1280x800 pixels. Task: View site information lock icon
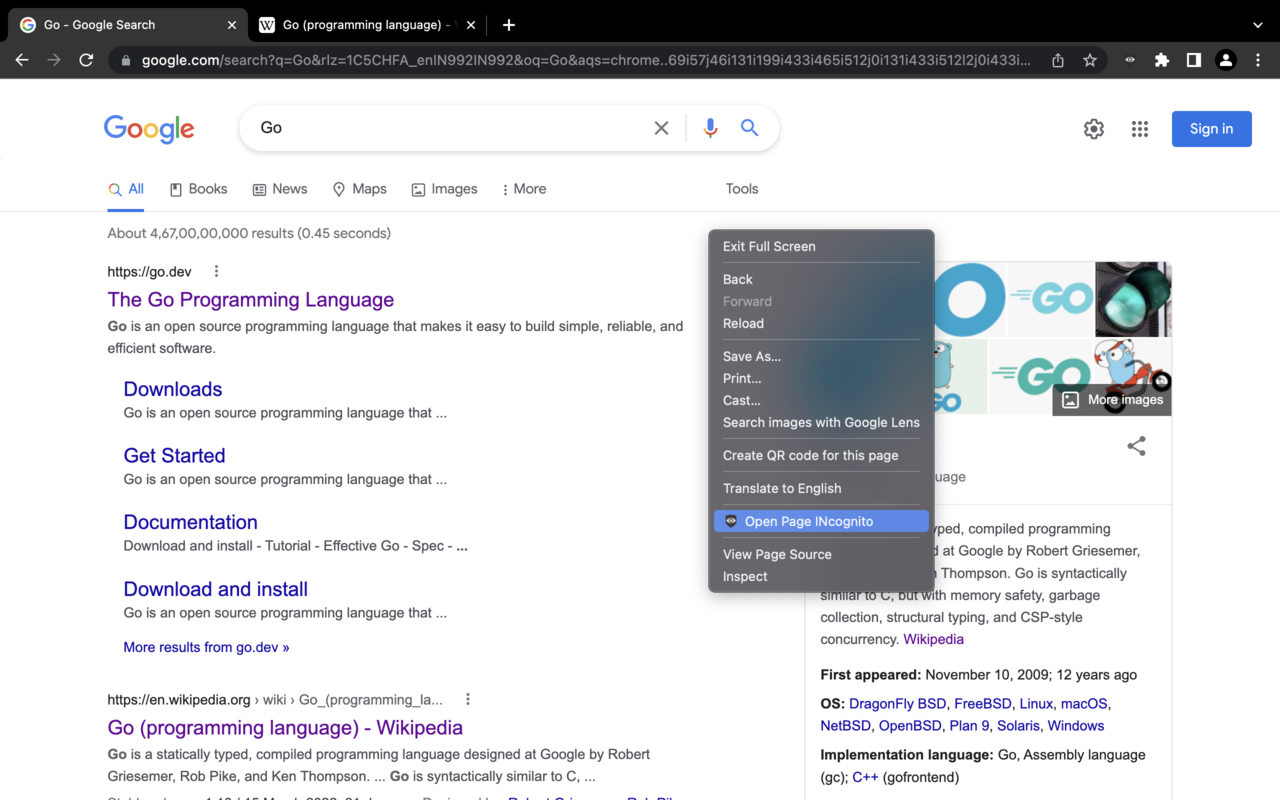tap(126, 61)
